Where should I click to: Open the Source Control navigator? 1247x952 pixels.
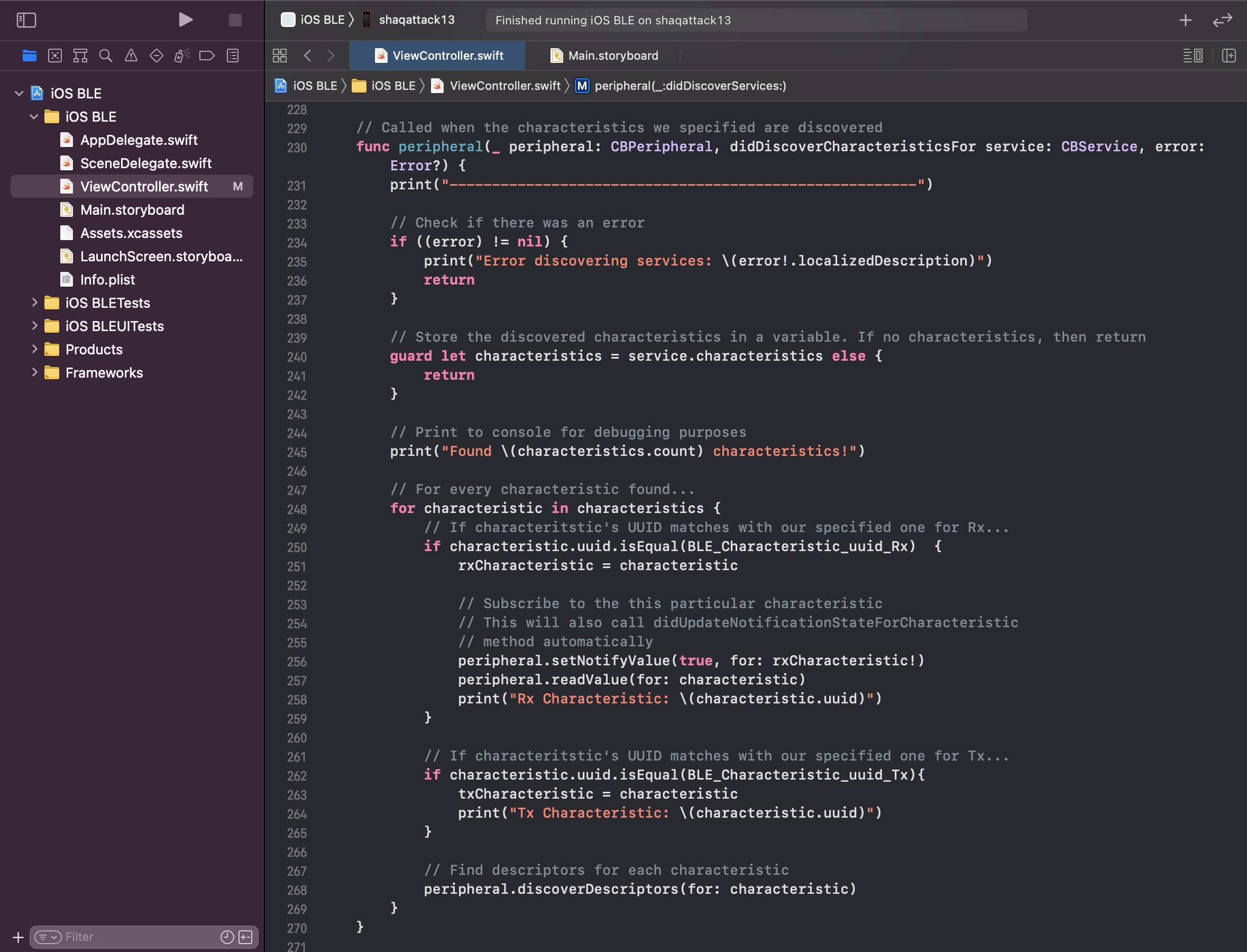pyautogui.click(x=55, y=56)
